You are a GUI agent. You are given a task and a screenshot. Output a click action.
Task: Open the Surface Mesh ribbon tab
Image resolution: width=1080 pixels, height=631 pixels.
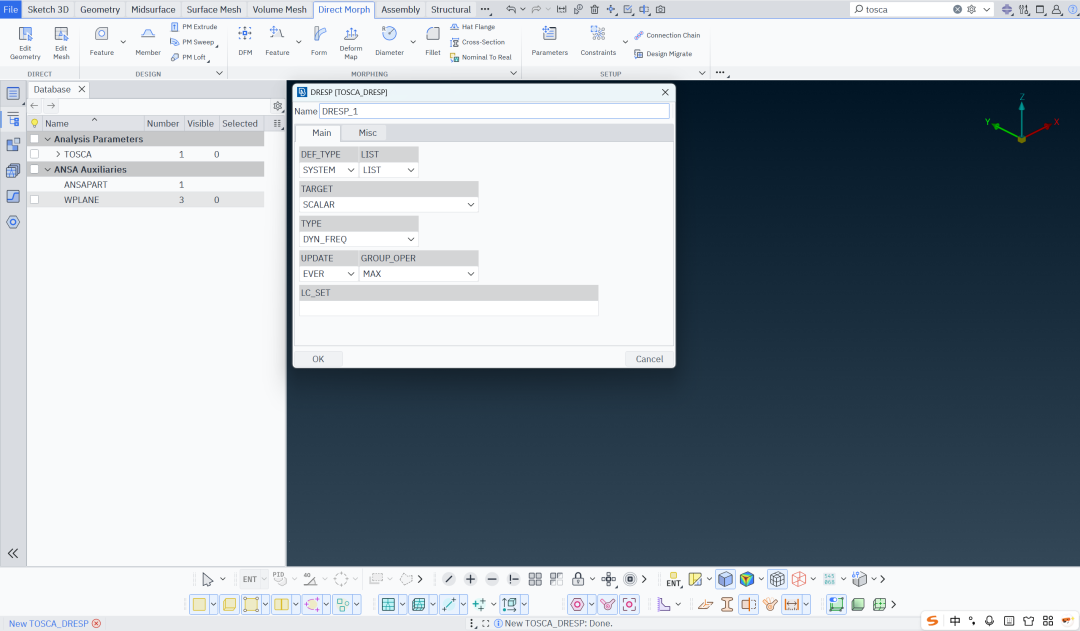(x=214, y=10)
